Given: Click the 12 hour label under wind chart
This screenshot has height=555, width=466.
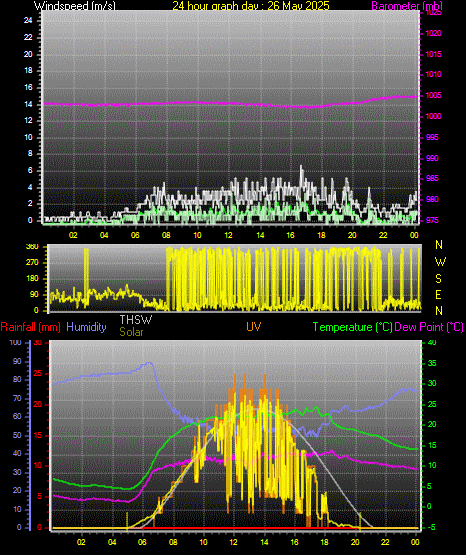Looking at the screenshot, I should point(229,235).
